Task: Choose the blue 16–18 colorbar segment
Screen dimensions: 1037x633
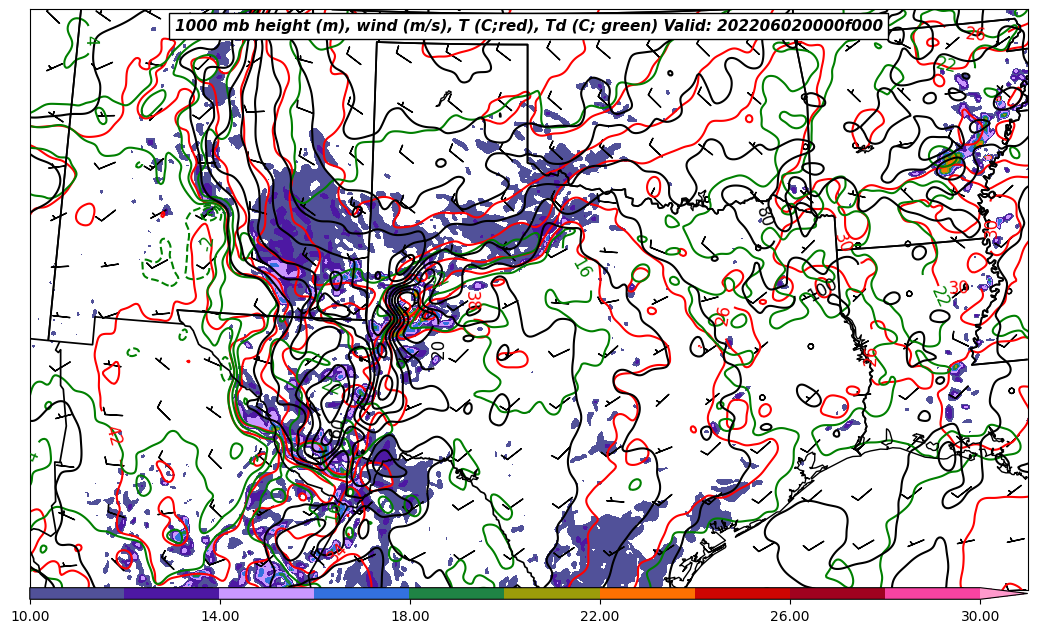Action: (x=362, y=593)
